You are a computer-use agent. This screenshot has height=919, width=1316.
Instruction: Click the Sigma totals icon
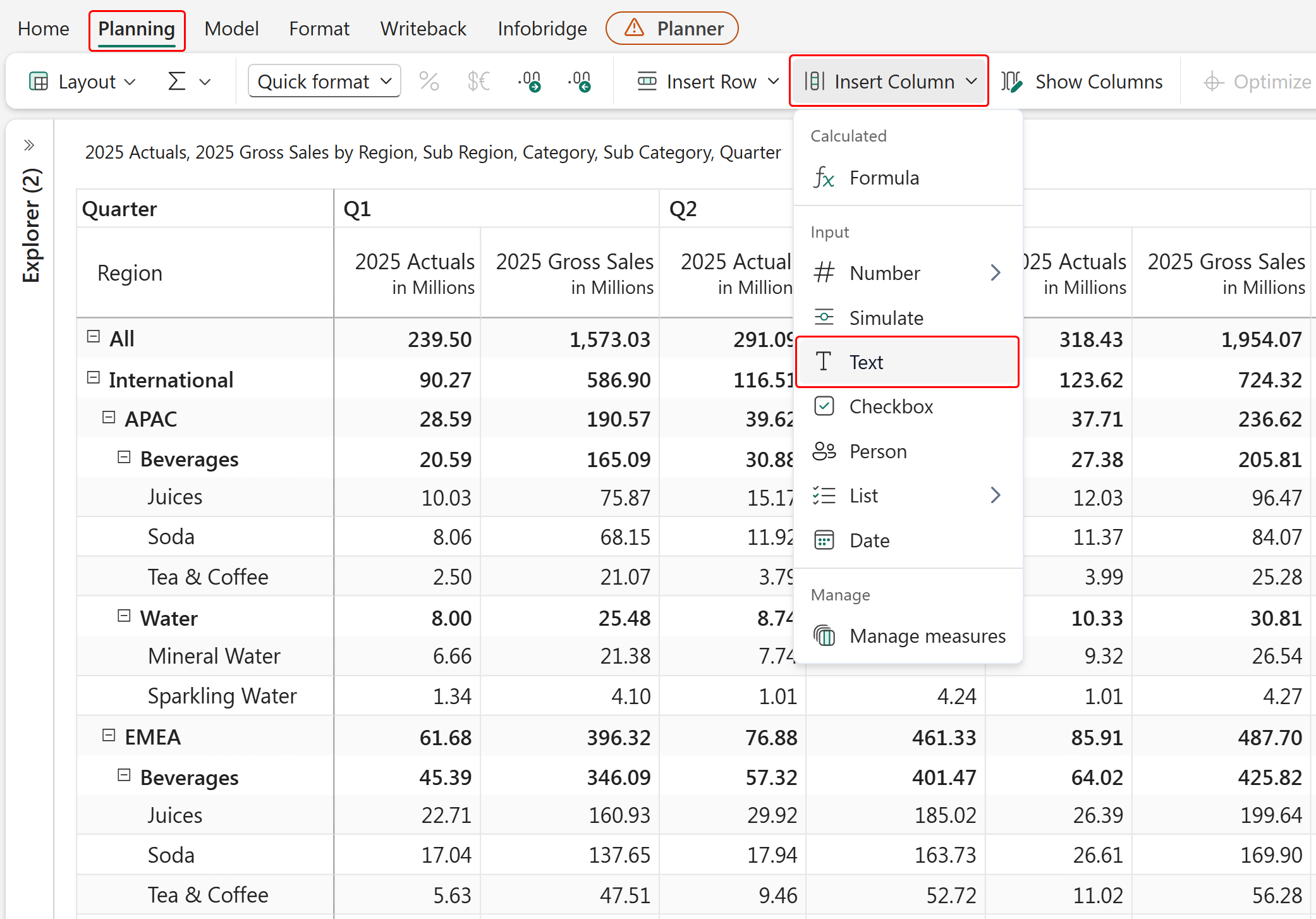click(177, 82)
